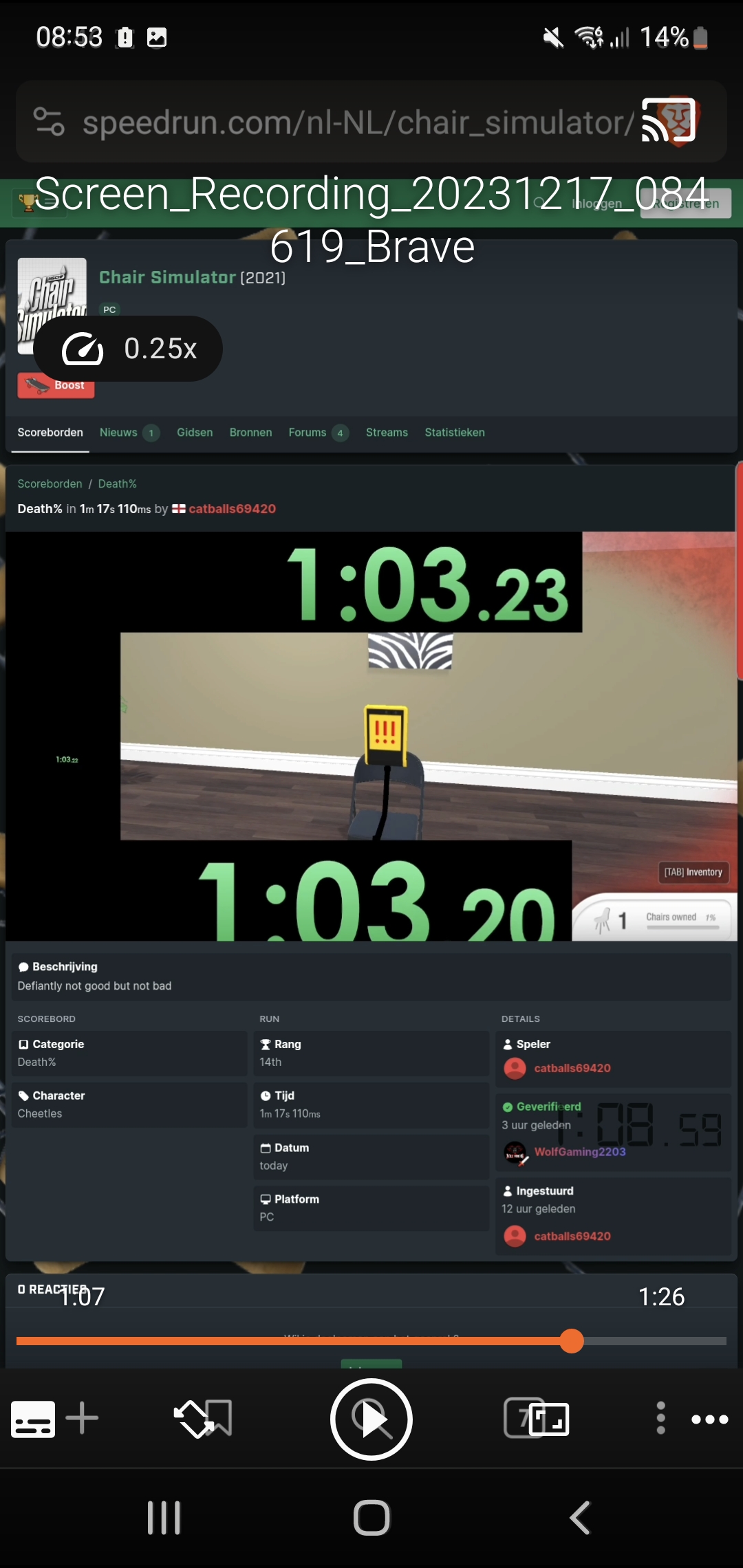Viewport: 743px width, 1568px height.
Task: Click WolfGaming2203 avatar icon
Action: click(x=515, y=1153)
